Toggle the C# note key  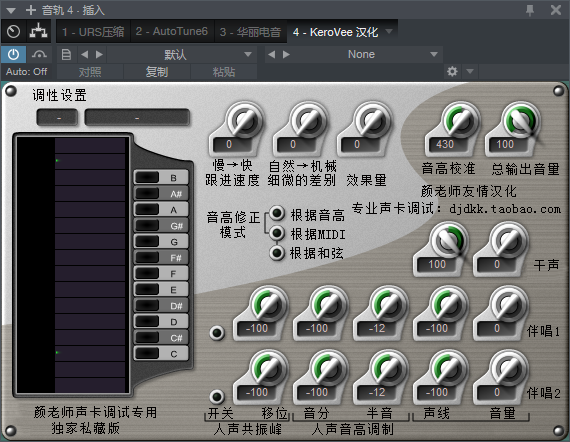161,337
